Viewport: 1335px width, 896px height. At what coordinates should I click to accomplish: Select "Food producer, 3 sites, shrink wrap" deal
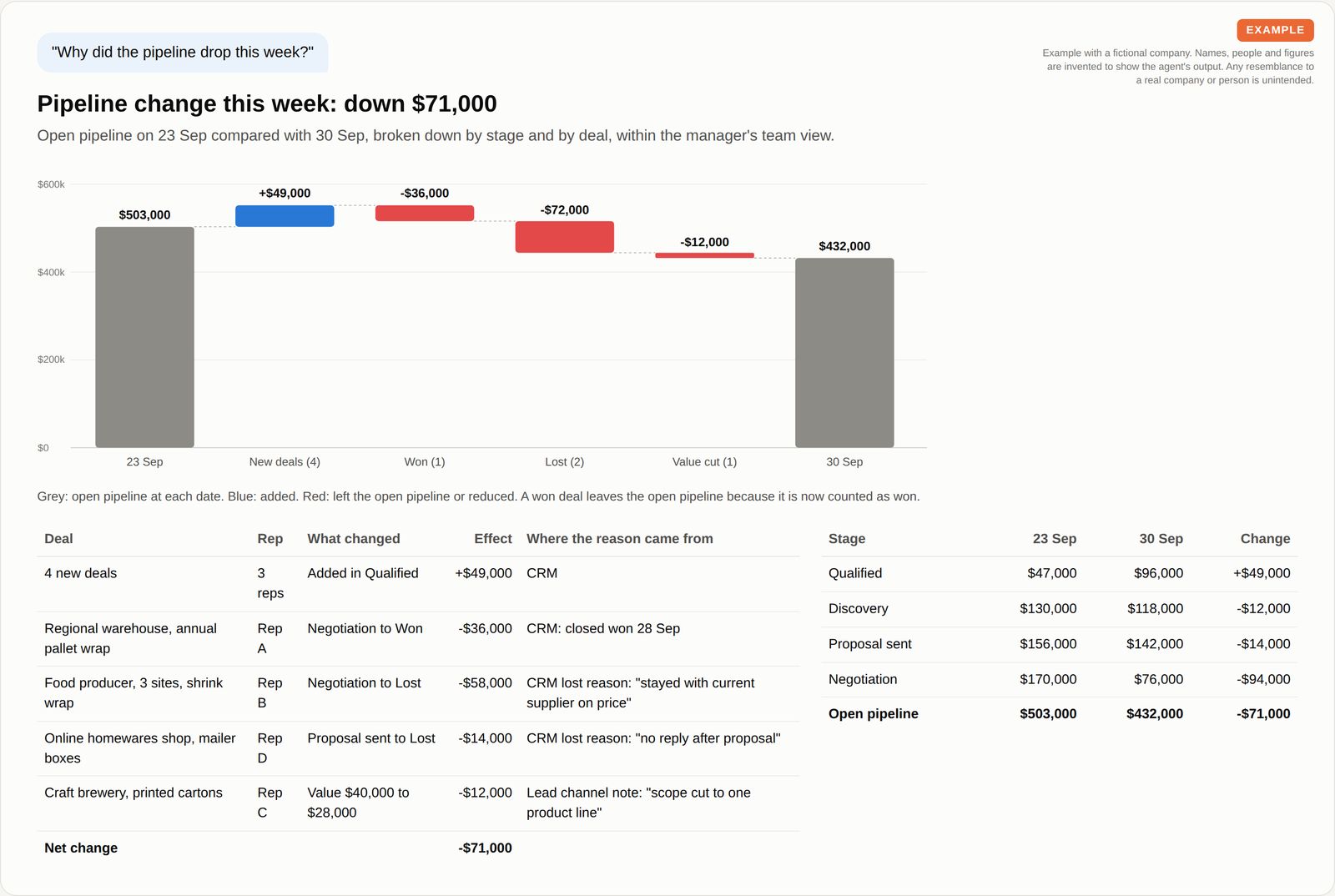pos(133,693)
